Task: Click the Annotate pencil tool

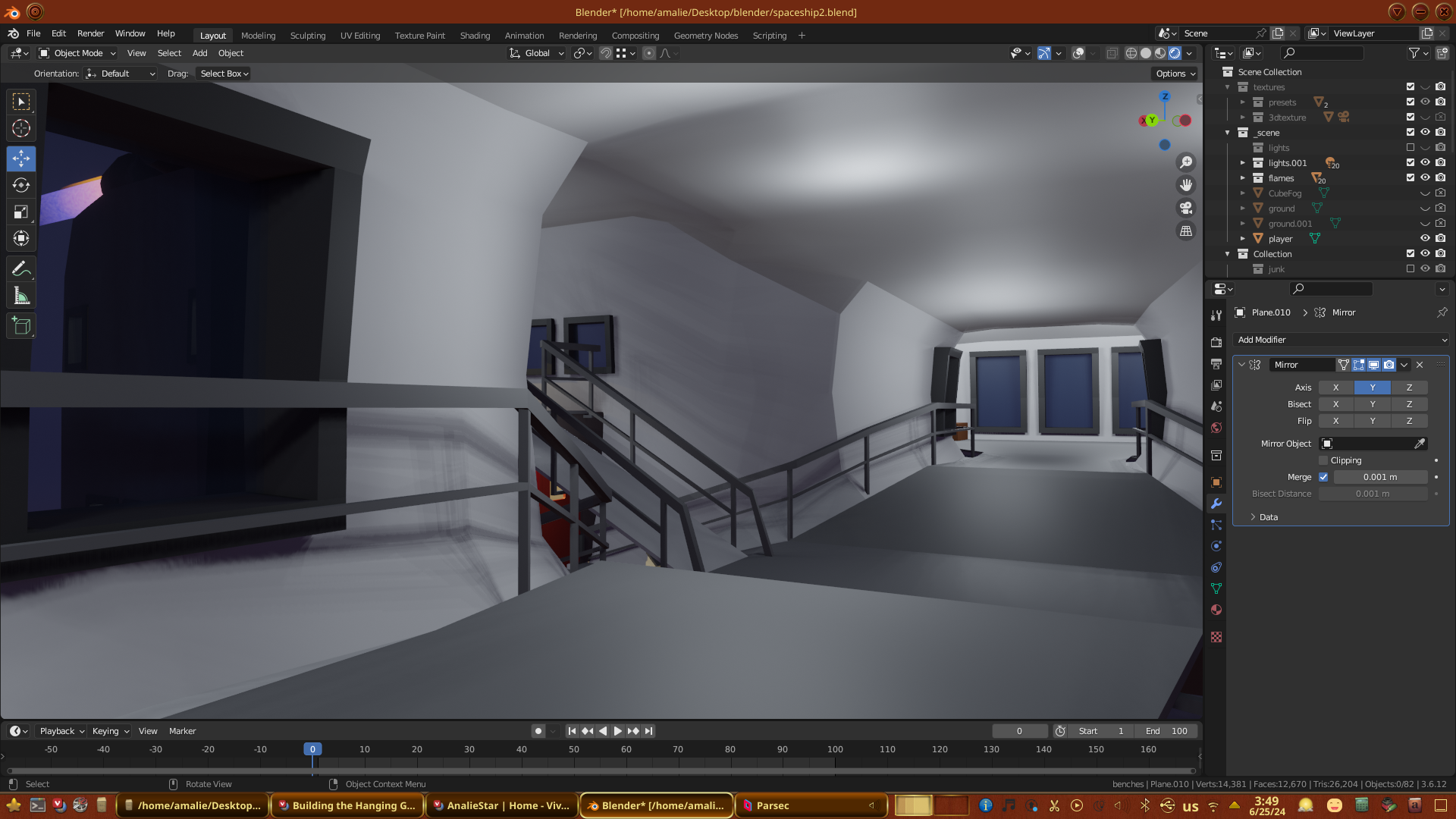Action: [21, 269]
